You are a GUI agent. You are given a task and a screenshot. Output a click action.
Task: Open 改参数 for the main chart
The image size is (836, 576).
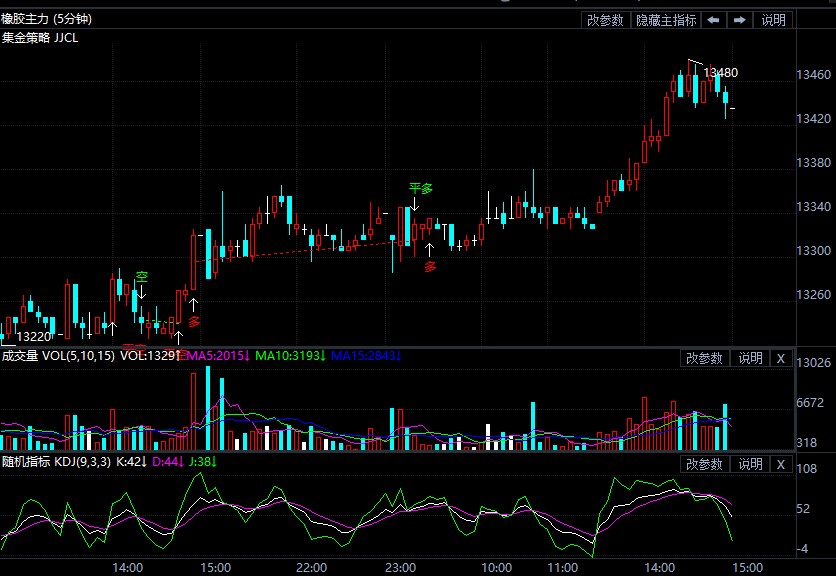tap(605, 20)
